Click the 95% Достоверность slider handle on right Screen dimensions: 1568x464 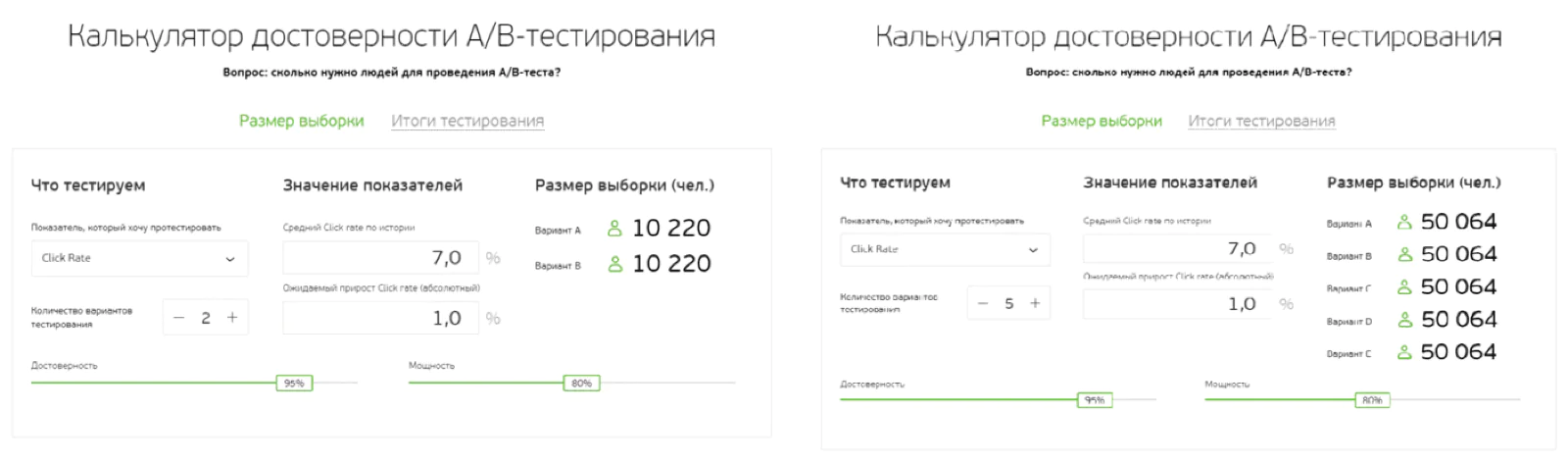(1095, 400)
